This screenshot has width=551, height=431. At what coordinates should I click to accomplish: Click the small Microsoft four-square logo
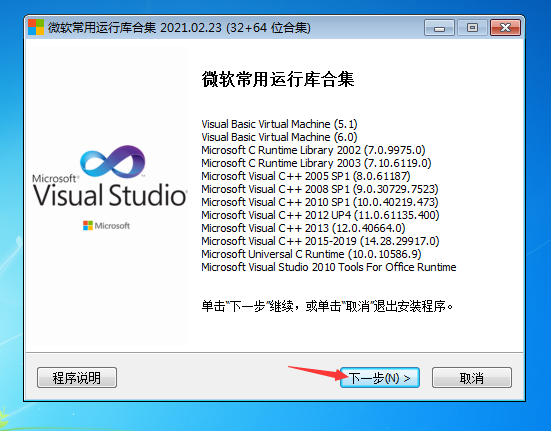pyautogui.click(x=88, y=226)
